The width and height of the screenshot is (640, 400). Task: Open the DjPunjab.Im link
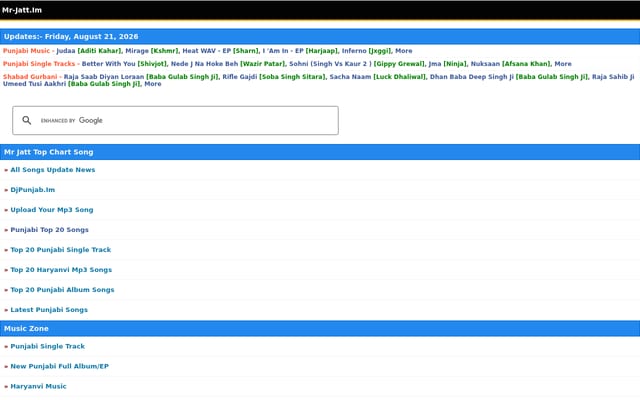point(33,190)
